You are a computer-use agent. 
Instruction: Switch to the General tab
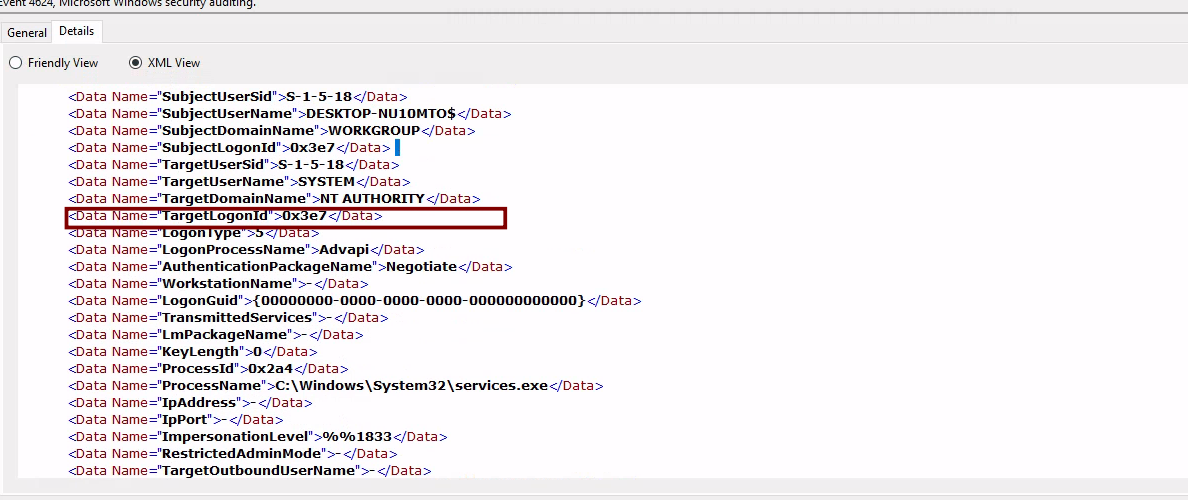(x=27, y=33)
